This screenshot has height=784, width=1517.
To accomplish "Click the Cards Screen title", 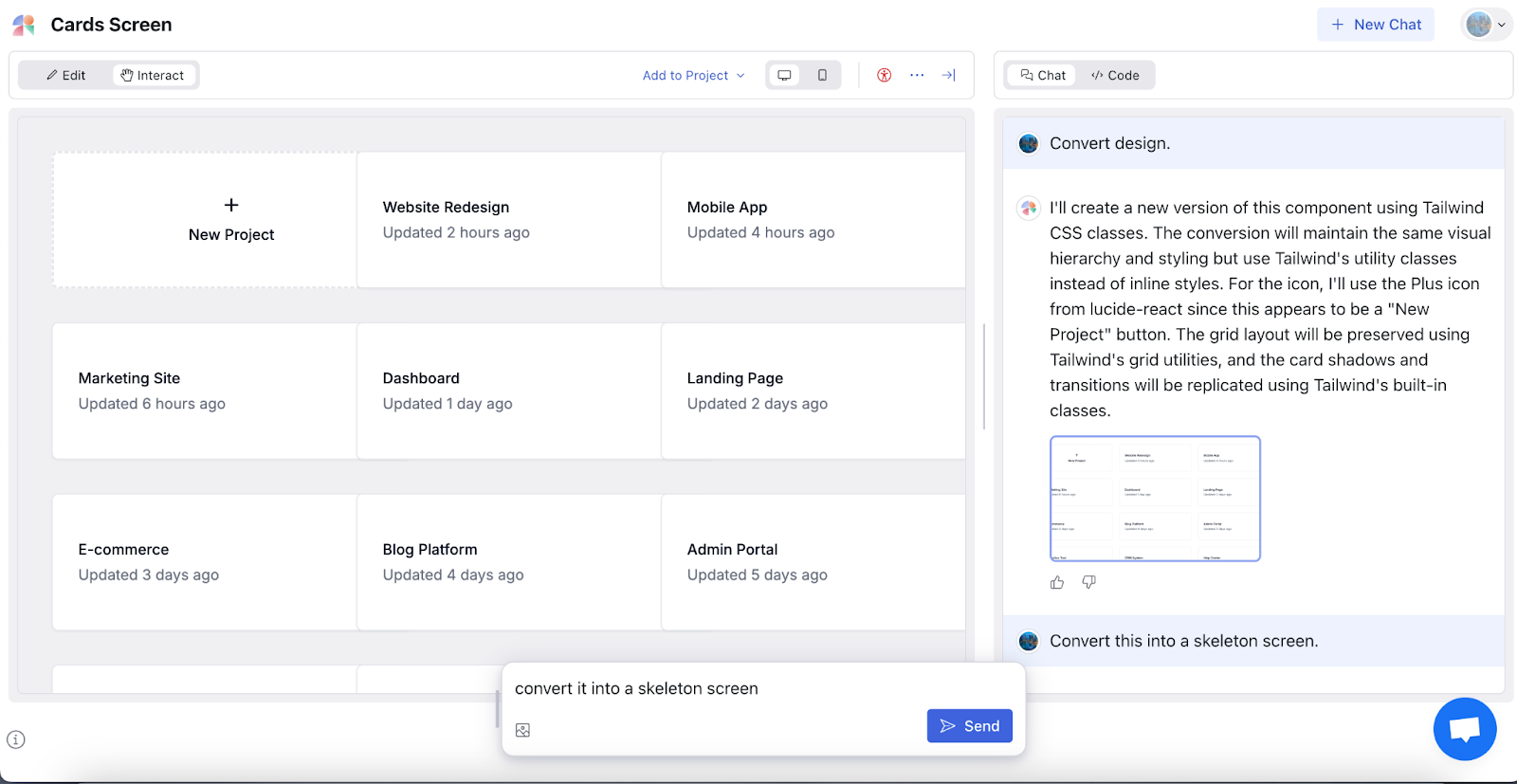I will pyautogui.click(x=111, y=25).
